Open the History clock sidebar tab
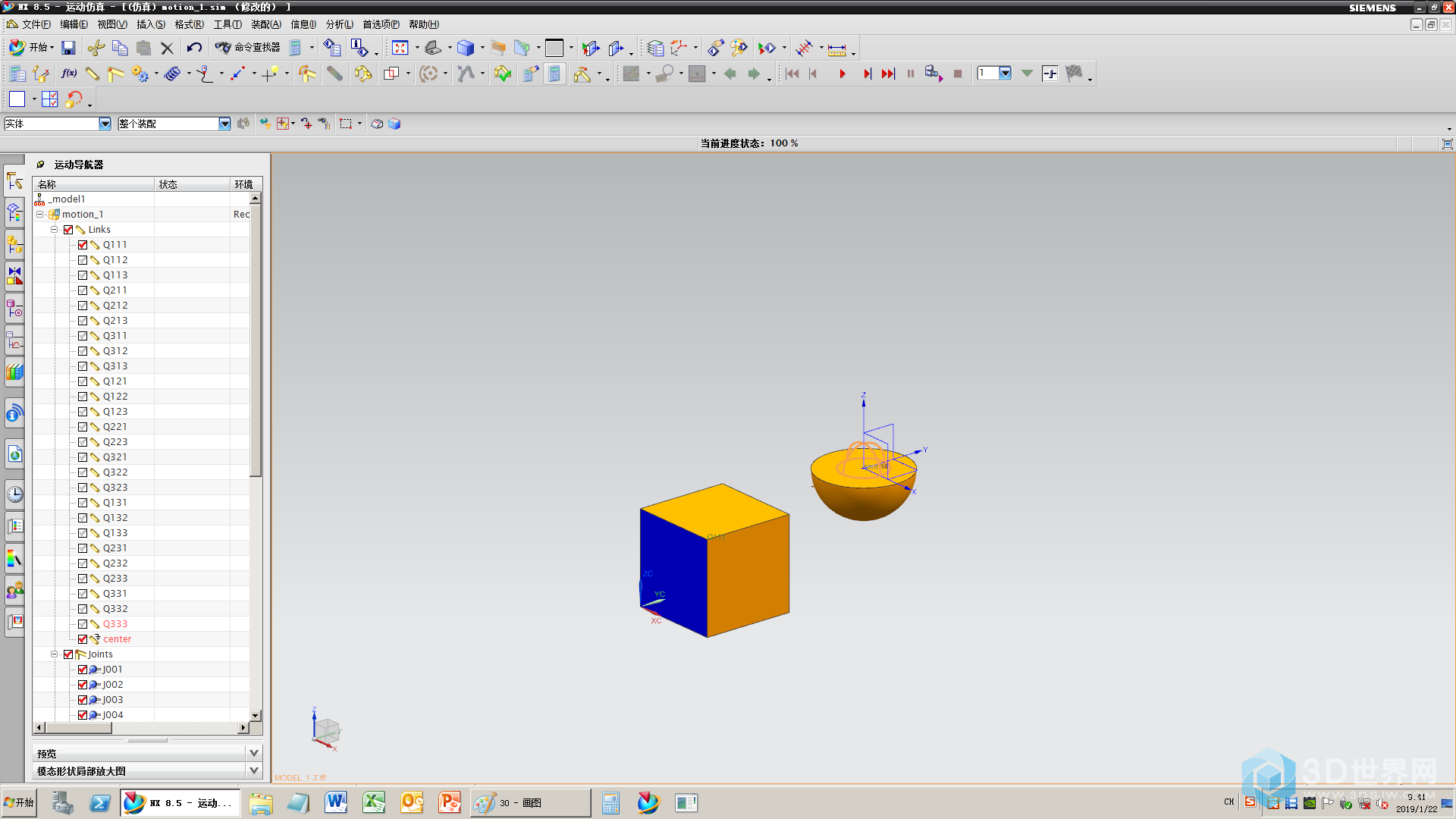The image size is (1456, 819). tap(14, 495)
